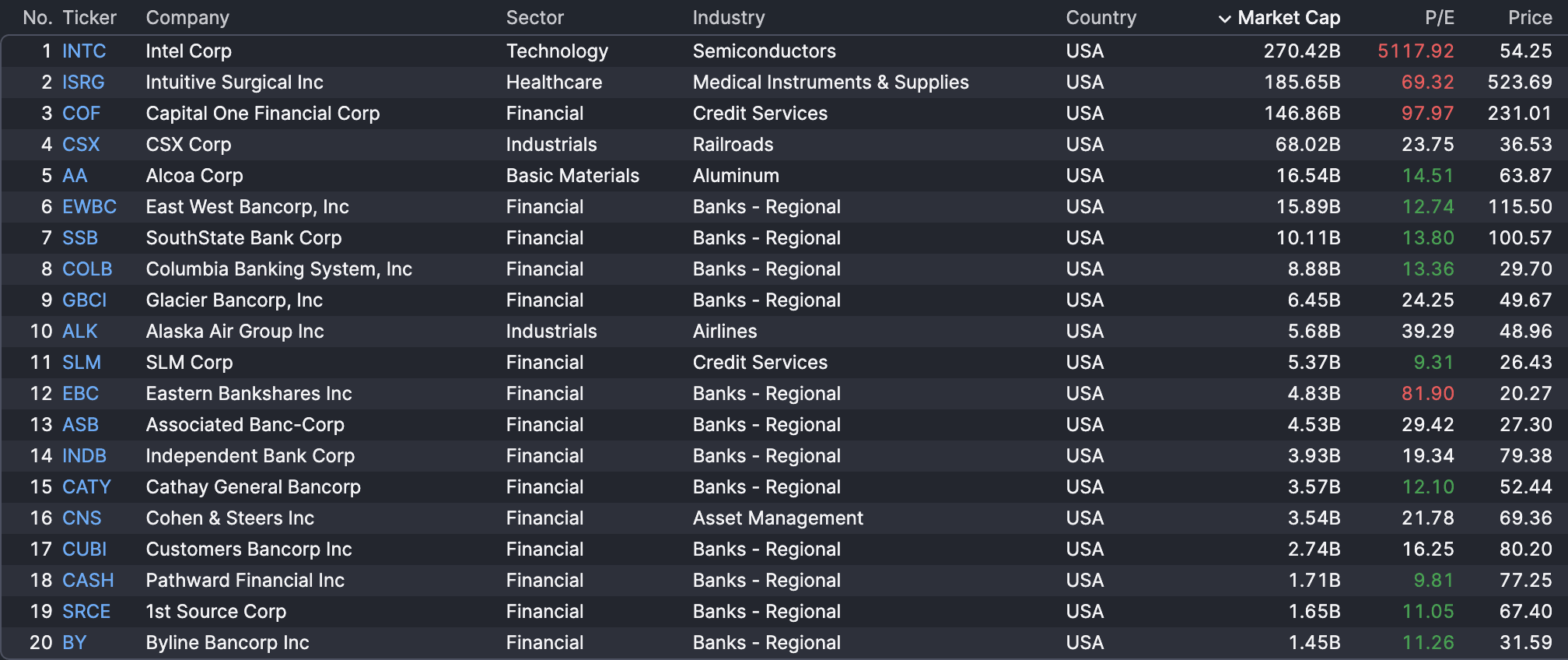
Task: Click the Country column header
Action: pos(1101,18)
